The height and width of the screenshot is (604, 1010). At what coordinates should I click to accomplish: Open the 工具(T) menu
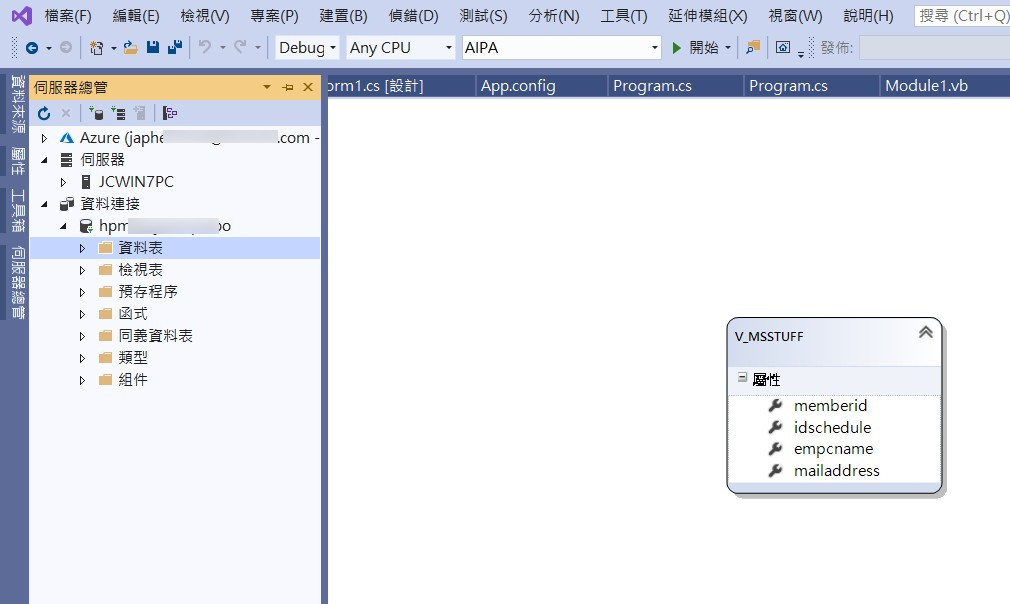pyautogui.click(x=624, y=16)
